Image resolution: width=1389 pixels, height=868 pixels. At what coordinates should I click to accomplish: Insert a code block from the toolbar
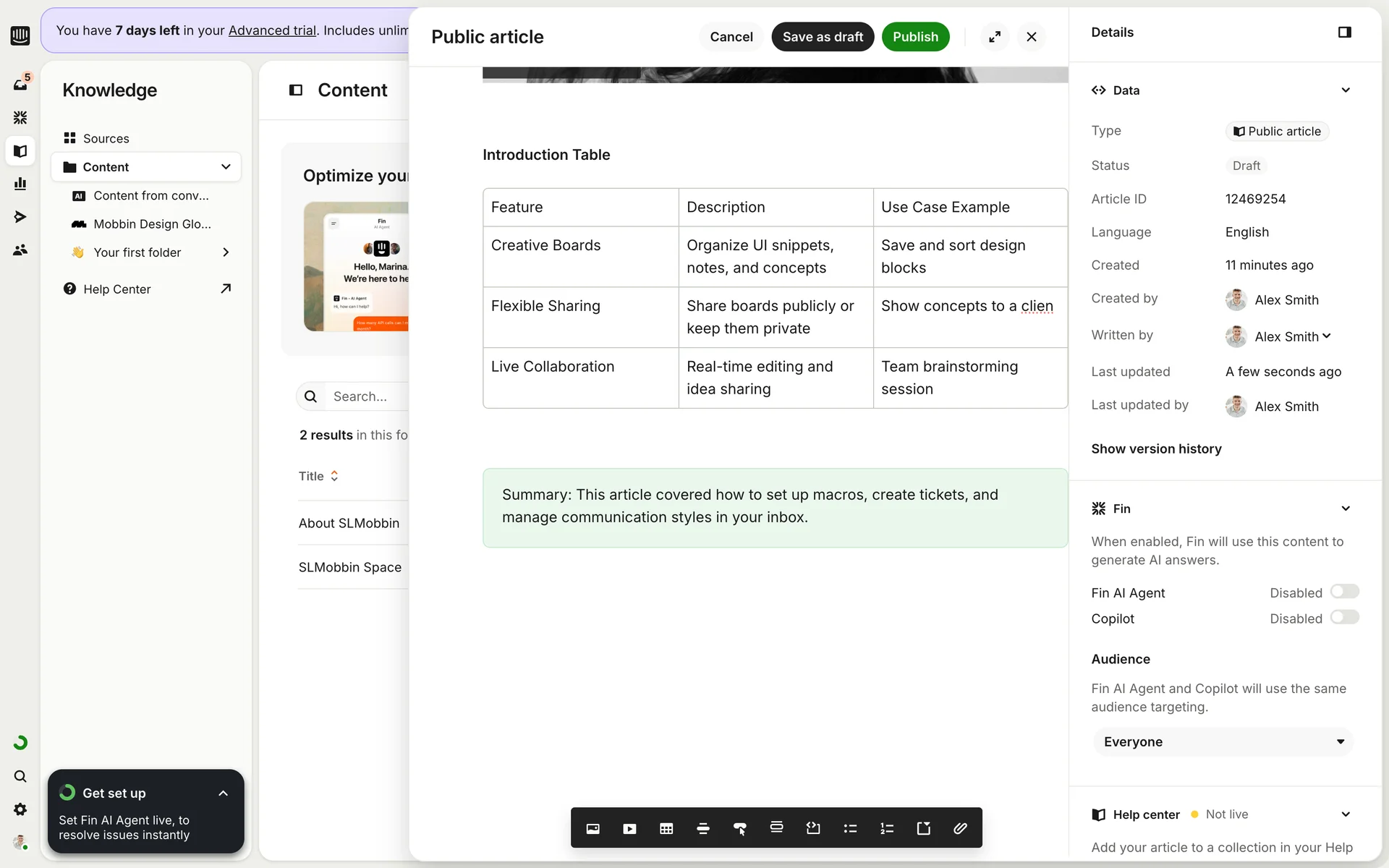coord(813,828)
